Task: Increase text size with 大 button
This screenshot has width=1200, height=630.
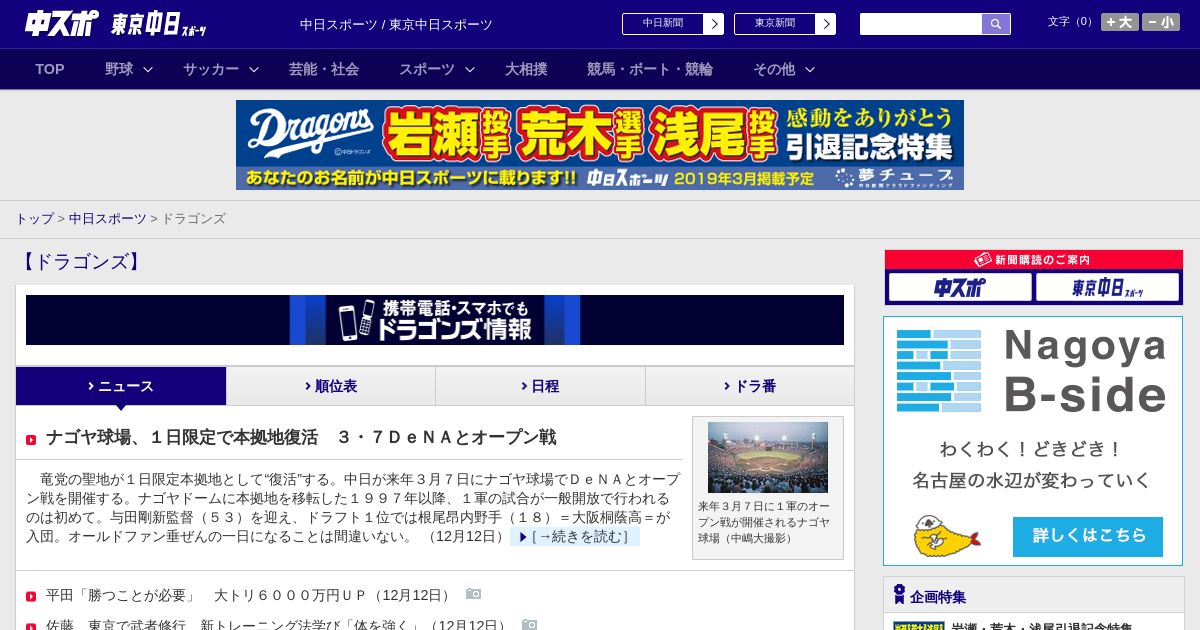Action: (1120, 22)
